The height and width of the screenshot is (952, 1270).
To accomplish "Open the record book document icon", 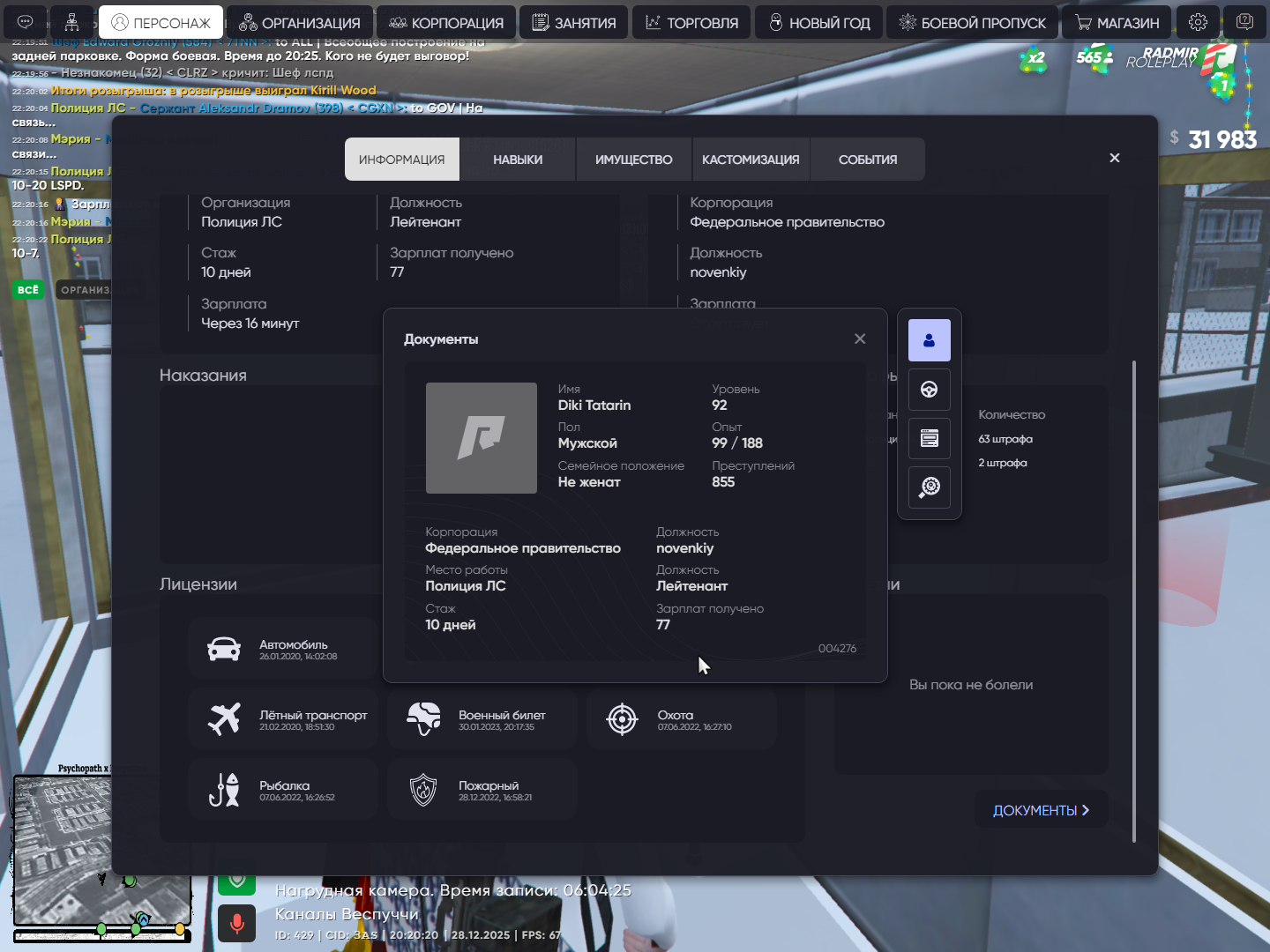I will pos(929,438).
